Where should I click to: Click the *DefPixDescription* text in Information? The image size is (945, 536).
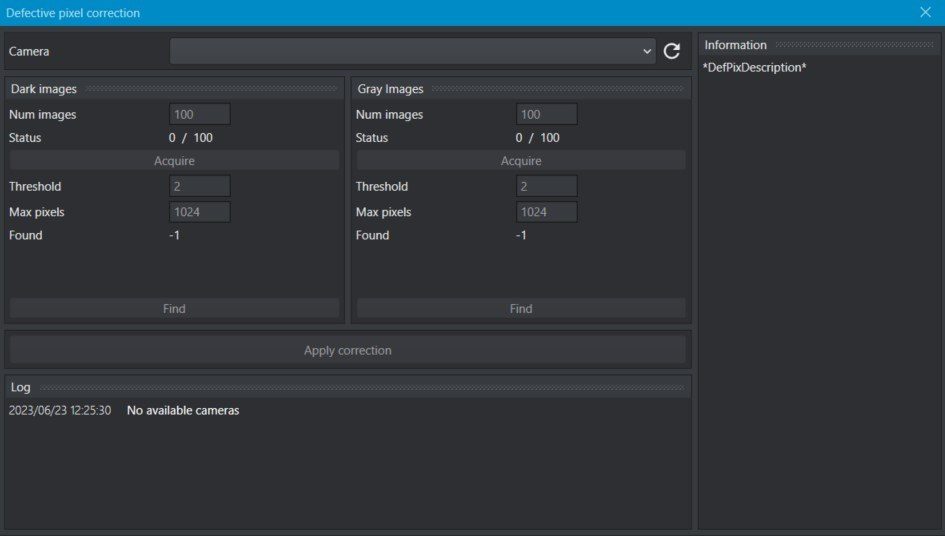tap(754, 68)
